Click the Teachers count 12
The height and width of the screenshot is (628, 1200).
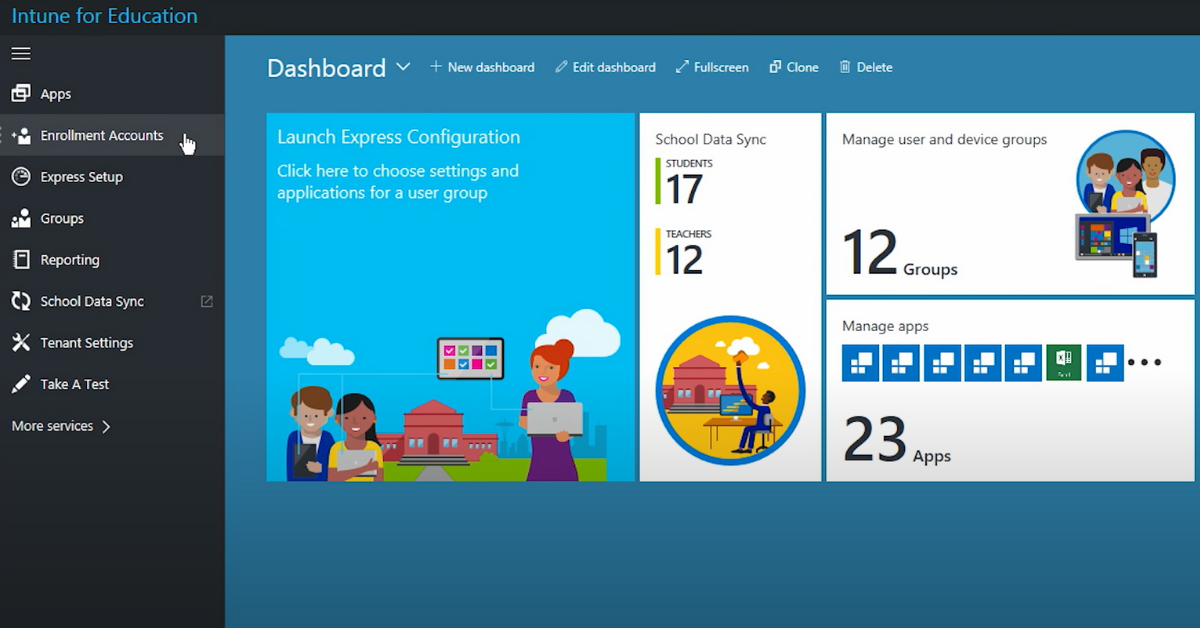click(x=684, y=259)
